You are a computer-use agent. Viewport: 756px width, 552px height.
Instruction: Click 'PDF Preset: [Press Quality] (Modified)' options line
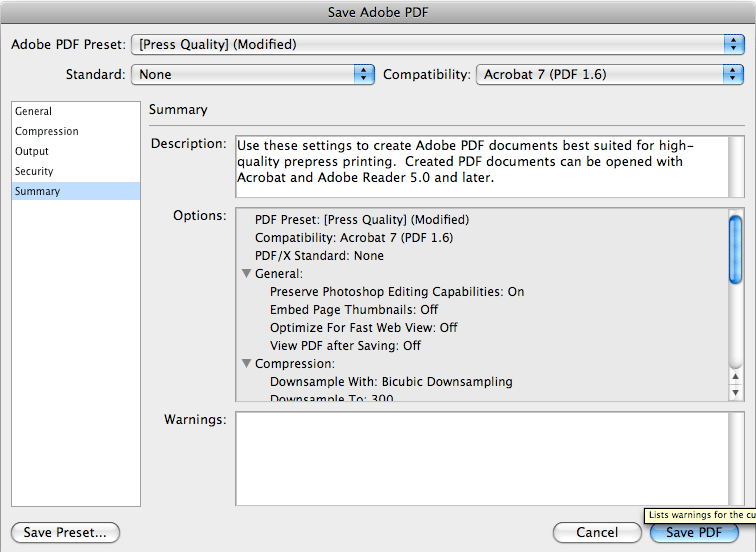pyautogui.click(x=362, y=220)
